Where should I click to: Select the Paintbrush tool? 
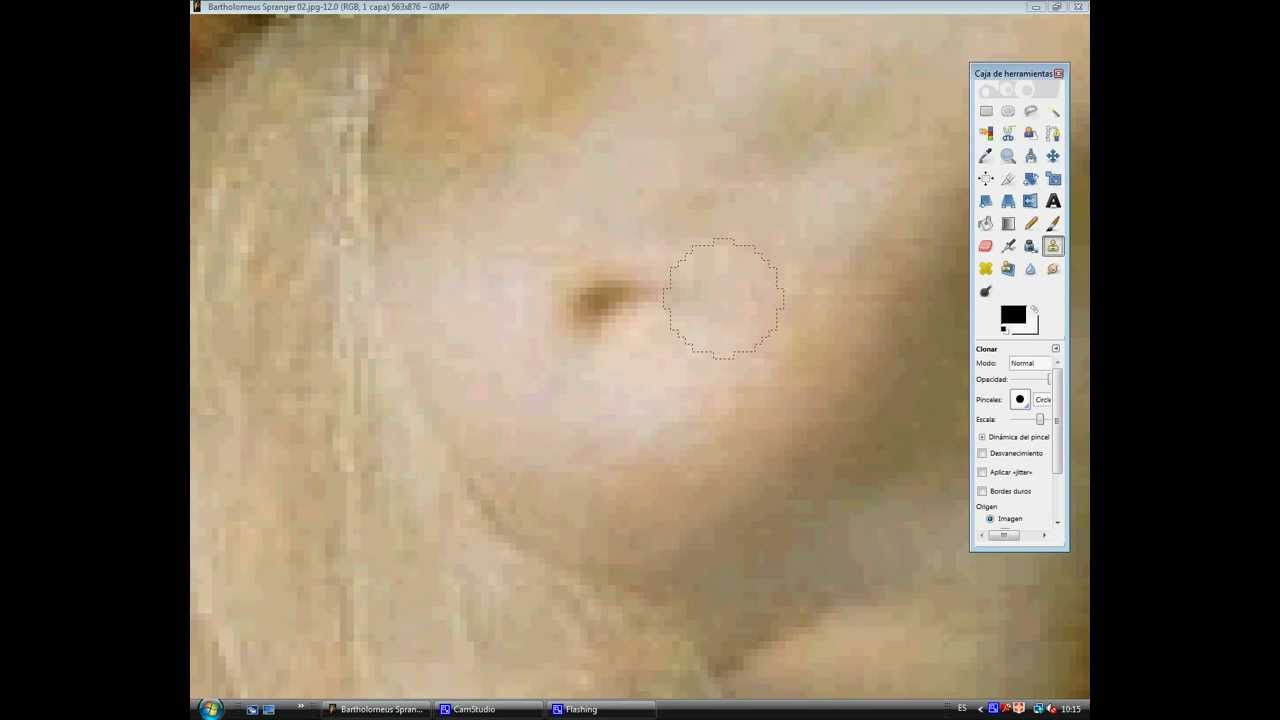(1053, 224)
